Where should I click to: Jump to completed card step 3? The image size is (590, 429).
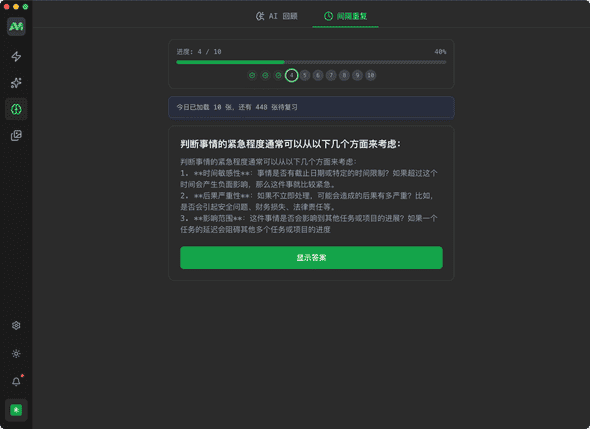pyautogui.click(x=278, y=76)
